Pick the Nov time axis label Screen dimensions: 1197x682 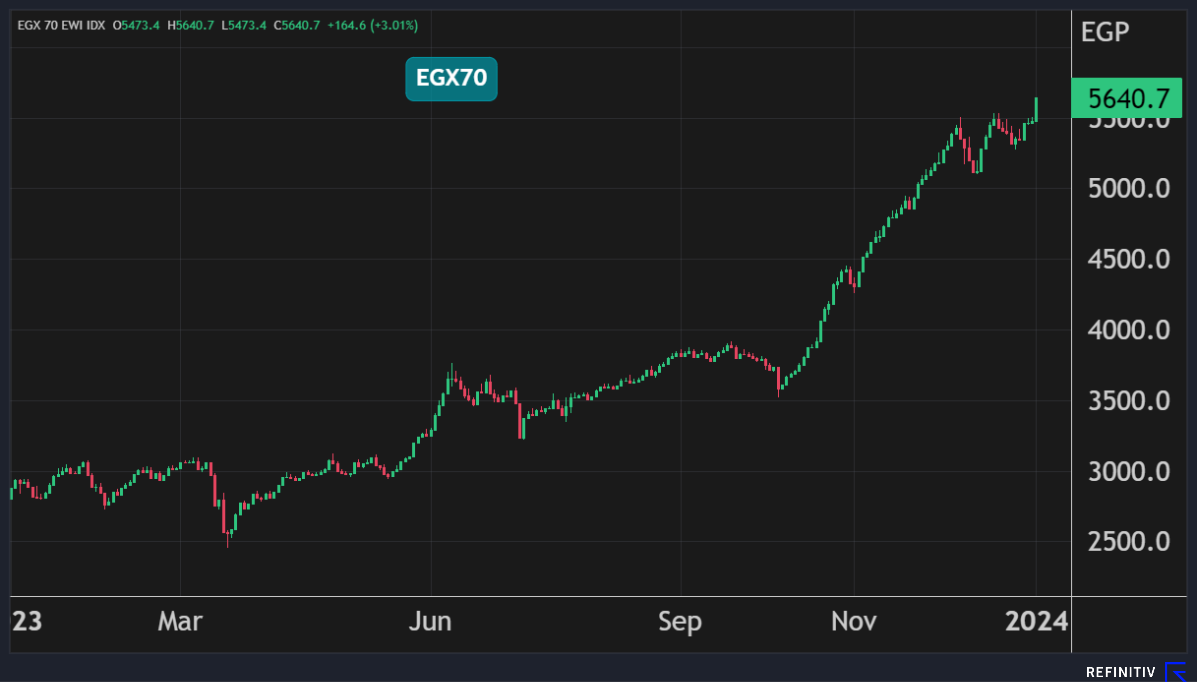pyautogui.click(x=854, y=622)
